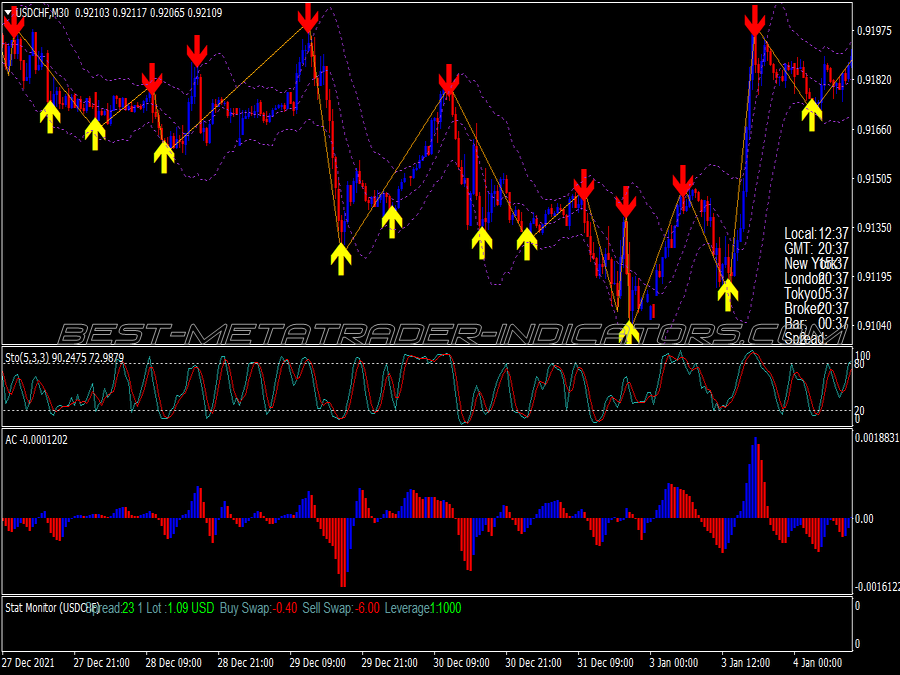Click the 30 Dec 21:00 time label
This screenshot has width=900, height=675.
[533, 662]
